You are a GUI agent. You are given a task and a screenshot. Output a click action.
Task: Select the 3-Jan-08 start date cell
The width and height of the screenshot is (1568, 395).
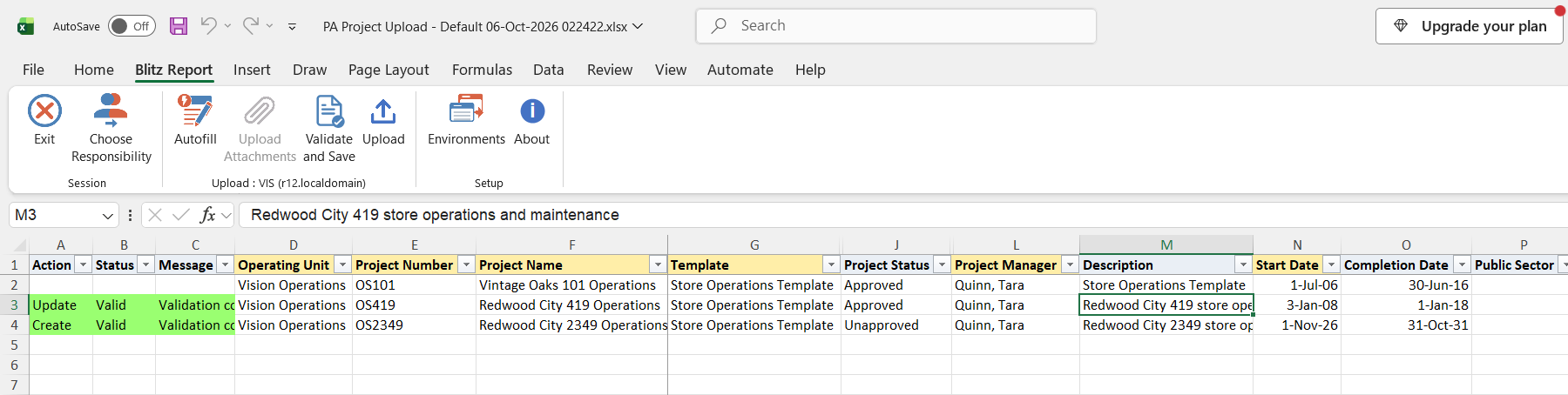tap(1297, 305)
